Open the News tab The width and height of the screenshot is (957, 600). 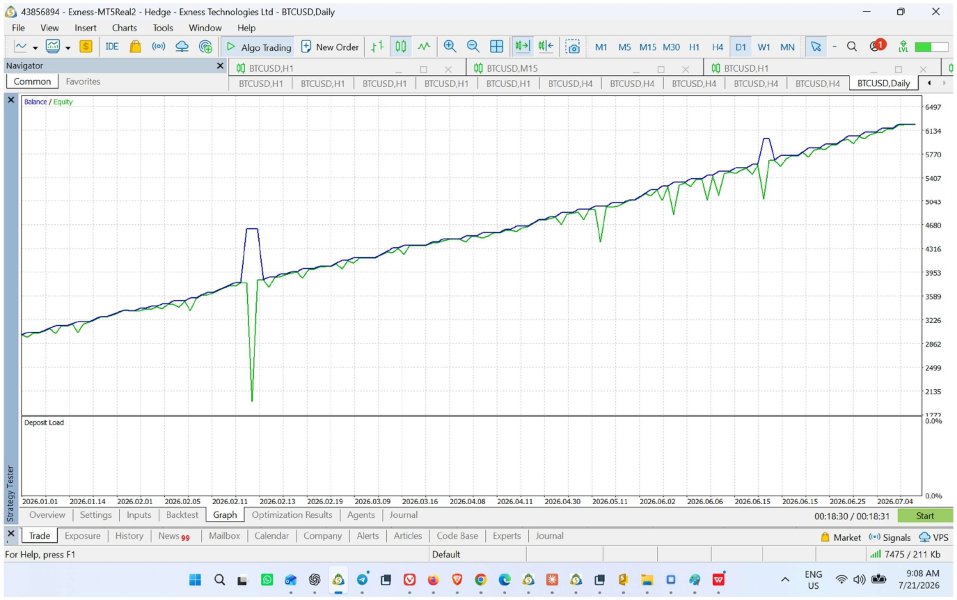coord(173,536)
